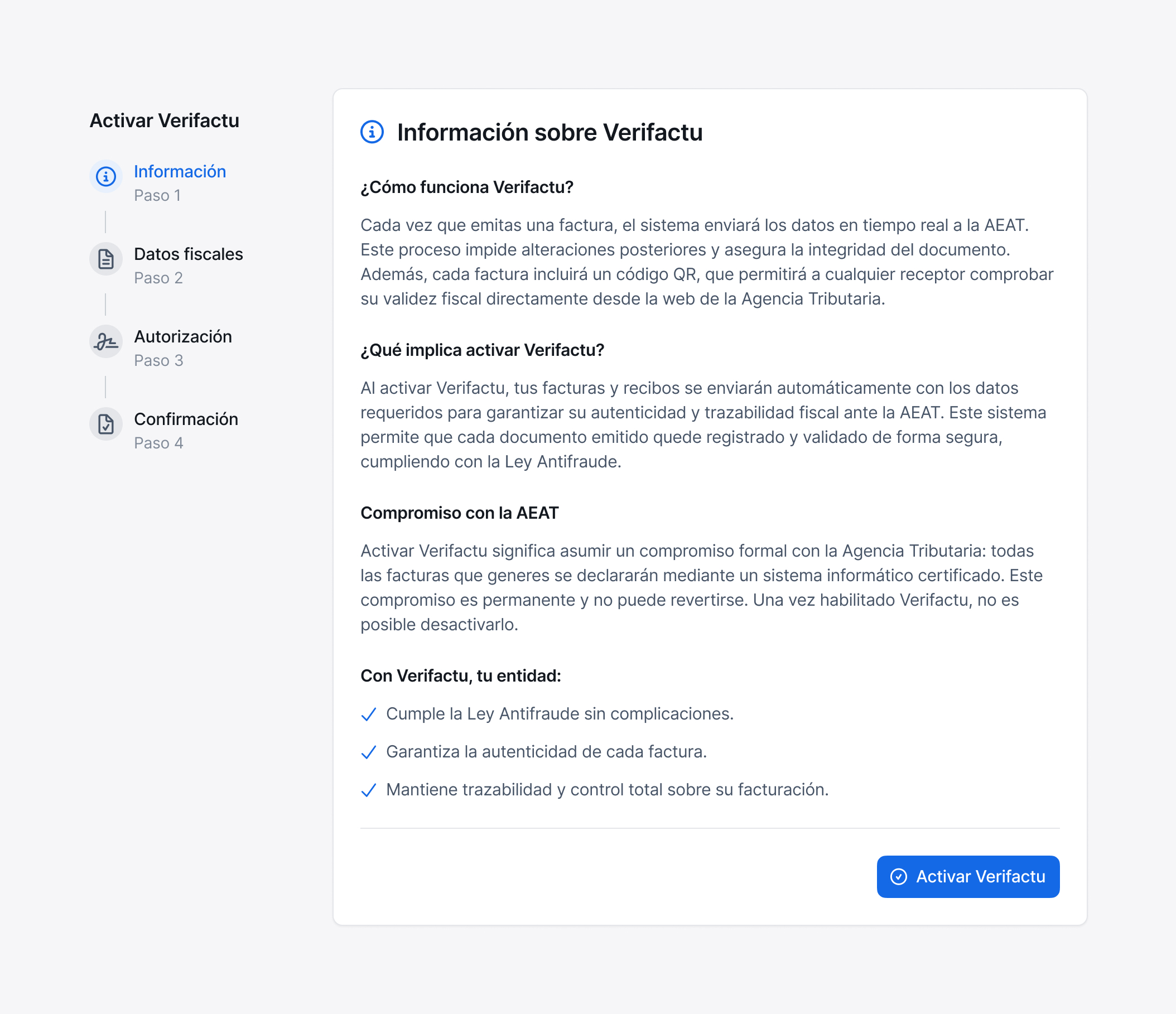Image resolution: width=1176 pixels, height=1014 pixels.
Task: Click the Activar Verifactu sidebar title
Action: click(x=165, y=120)
